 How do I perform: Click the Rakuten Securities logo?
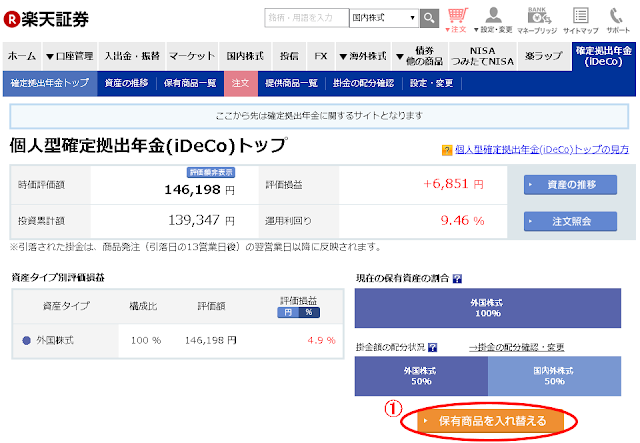point(46,19)
